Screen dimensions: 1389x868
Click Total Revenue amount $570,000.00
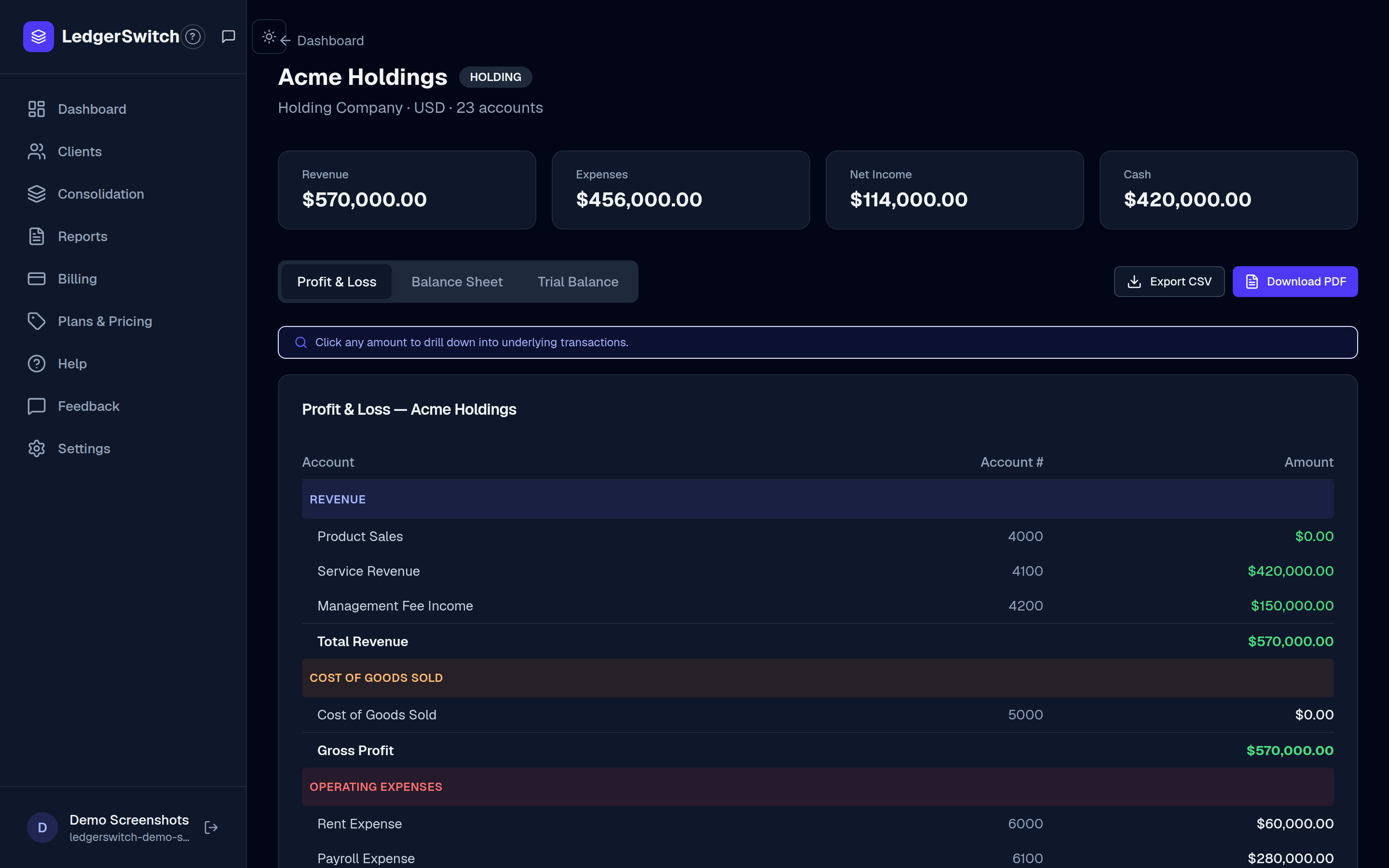(1290, 641)
